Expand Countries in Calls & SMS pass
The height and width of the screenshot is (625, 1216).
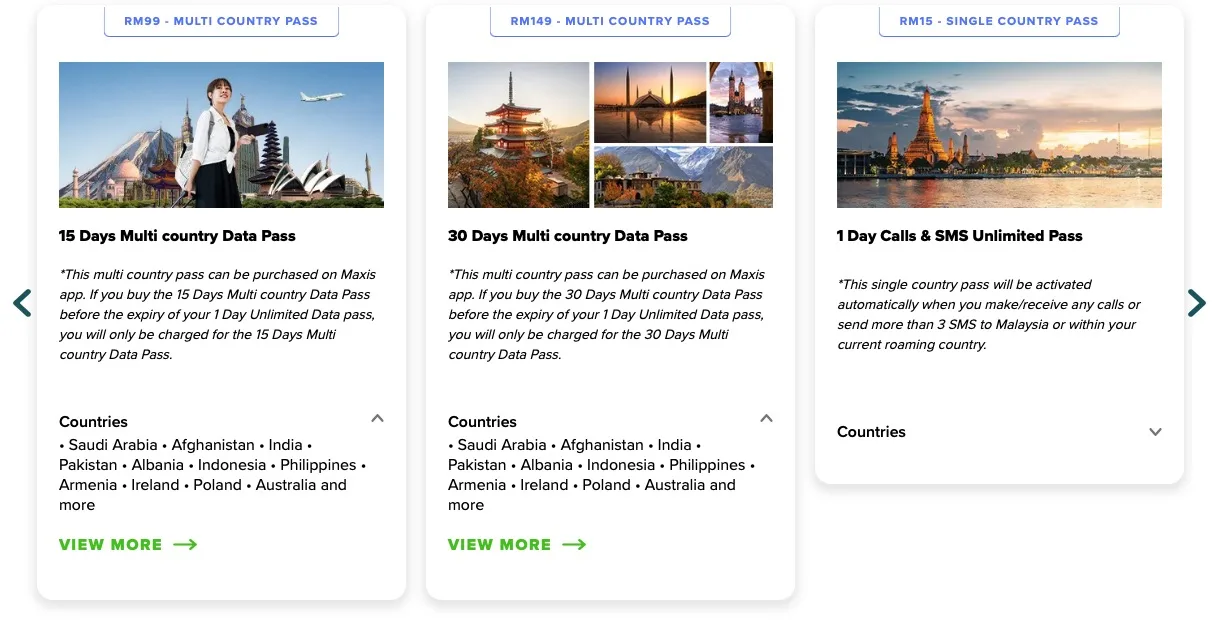[1155, 432]
